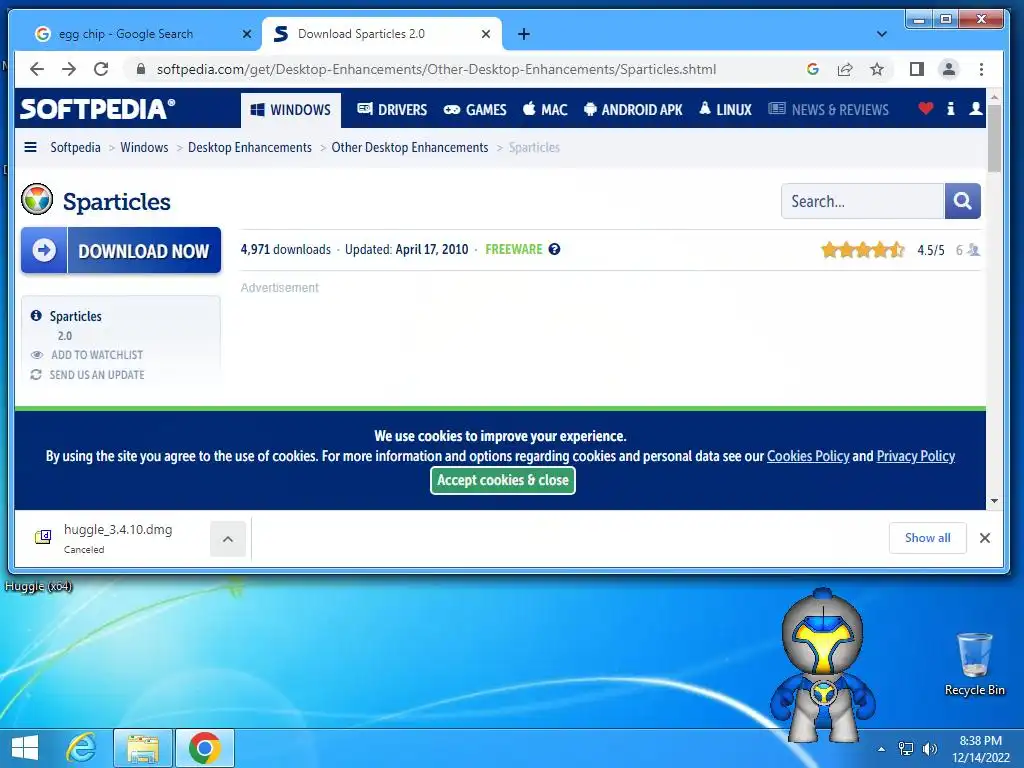Click the magnifier search button
This screenshot has width=1024, height=768.
pos(963,201)
